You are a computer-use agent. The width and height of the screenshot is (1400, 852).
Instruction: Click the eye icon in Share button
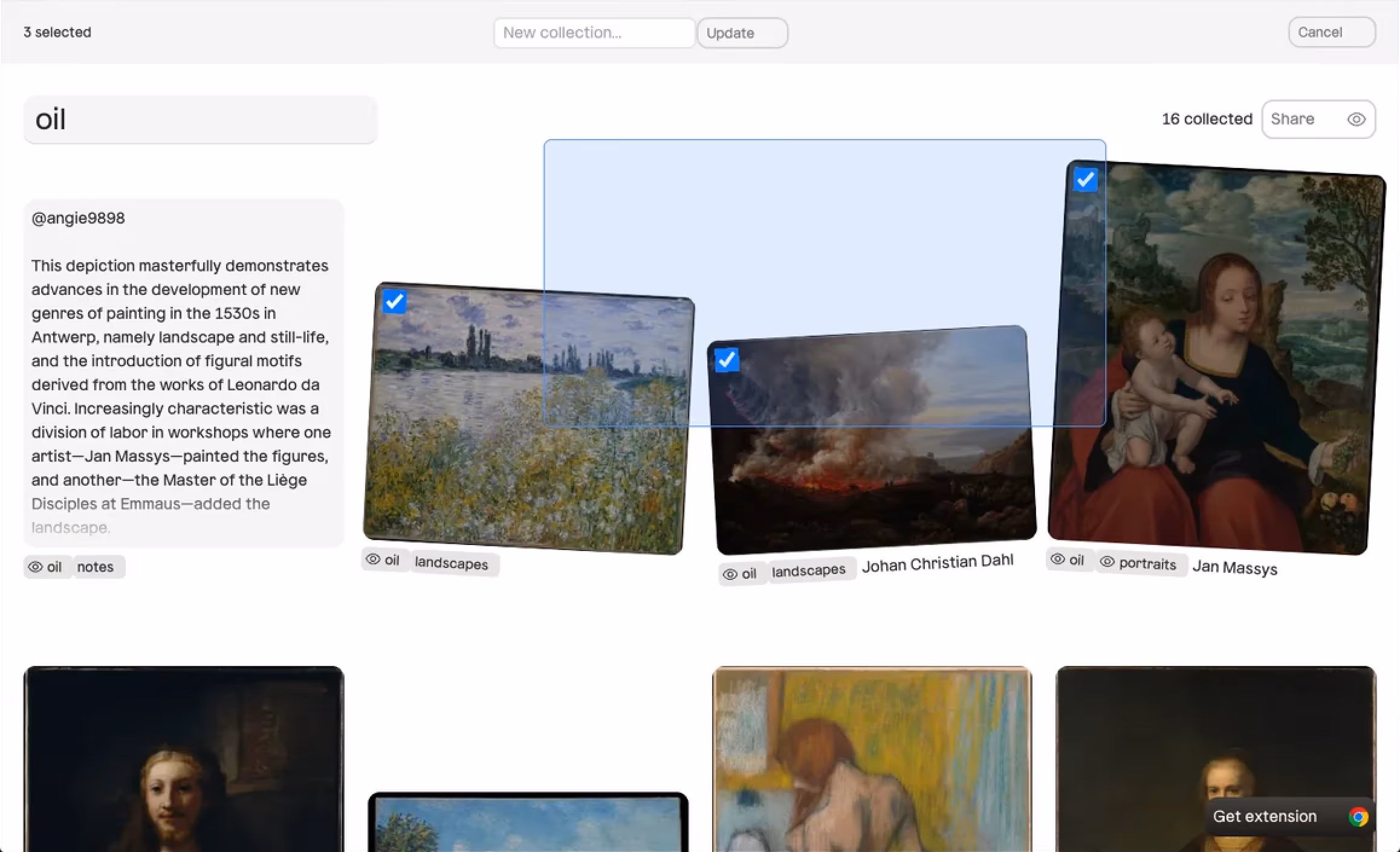coord(1356,120)
